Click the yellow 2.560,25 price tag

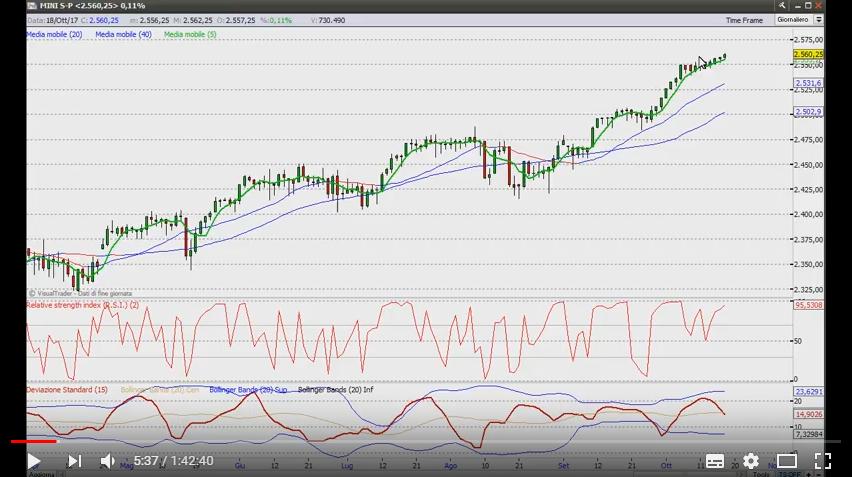coord(808,54)
